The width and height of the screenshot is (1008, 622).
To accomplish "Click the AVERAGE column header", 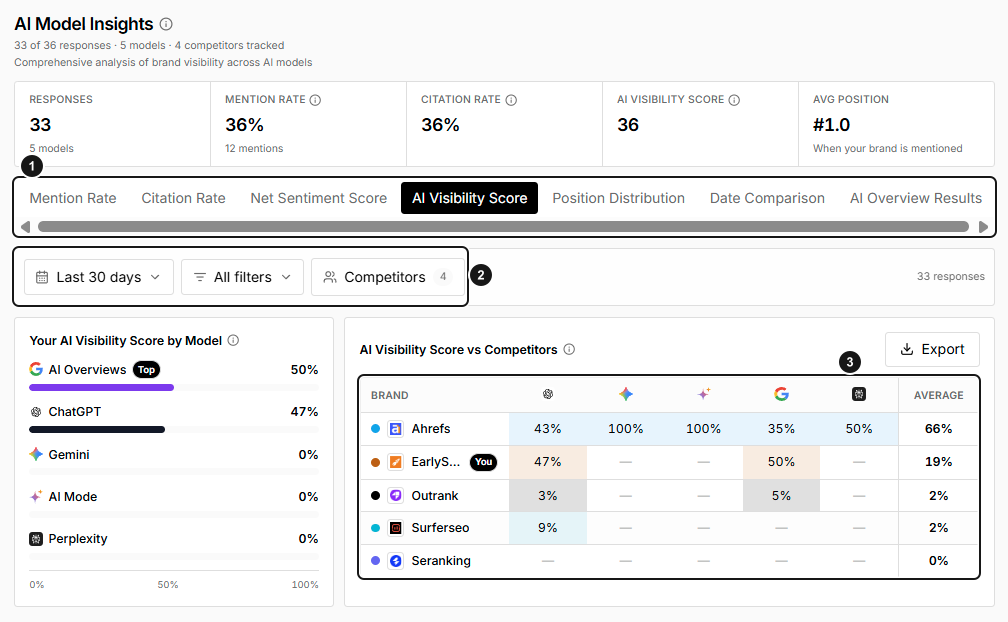I will tap(939, 395).
